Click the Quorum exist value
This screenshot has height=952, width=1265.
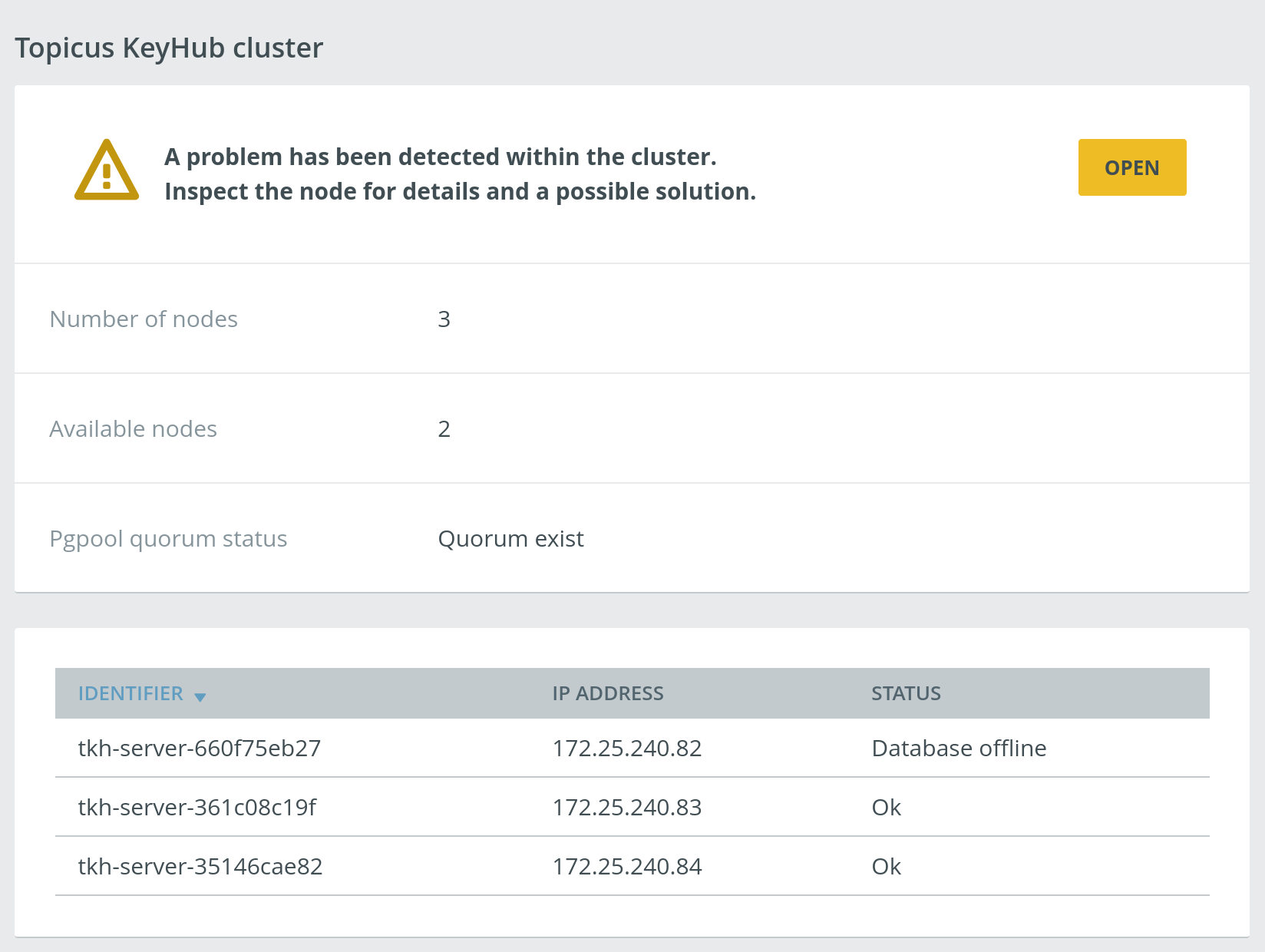[x=510, y=538]
